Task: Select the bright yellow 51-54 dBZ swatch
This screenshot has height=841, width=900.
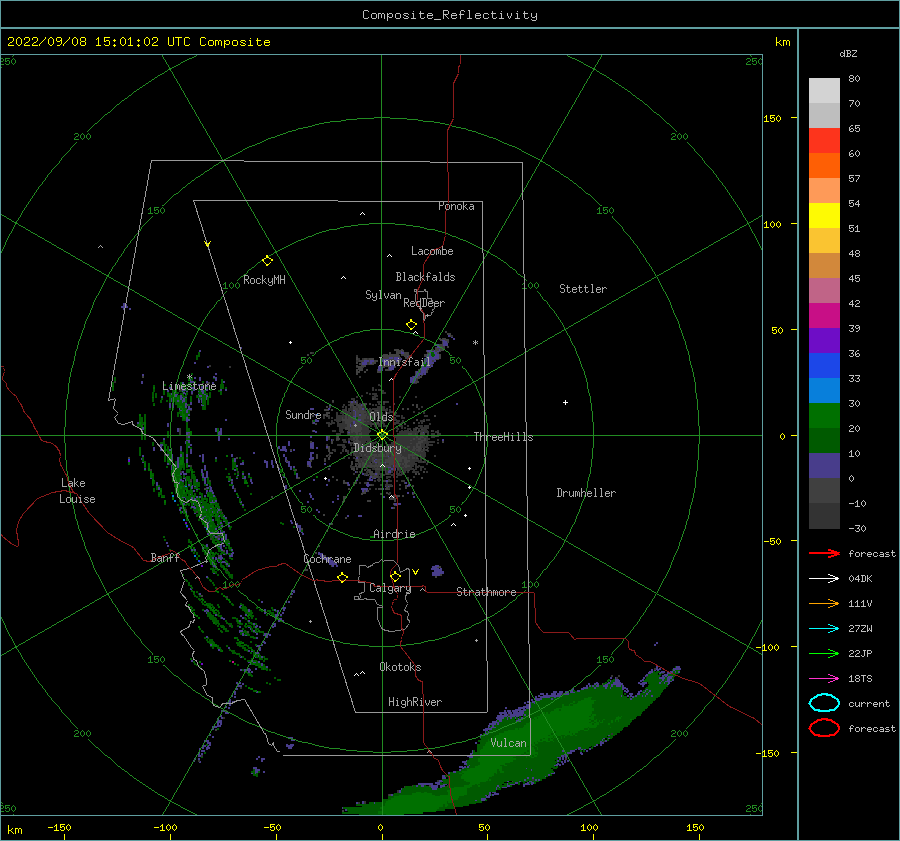Action: (x=824, y=216)
